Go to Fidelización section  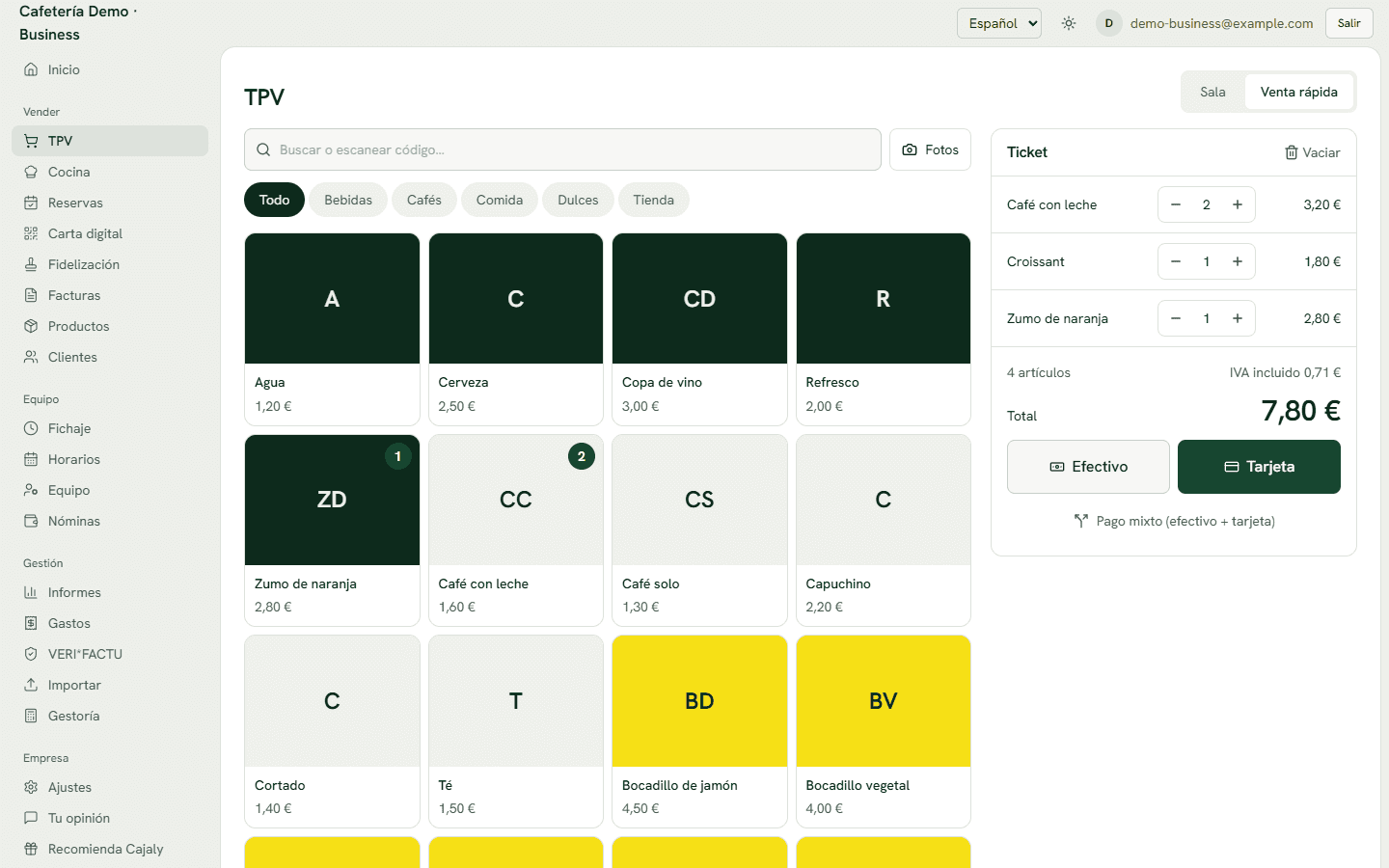(110, 264)
